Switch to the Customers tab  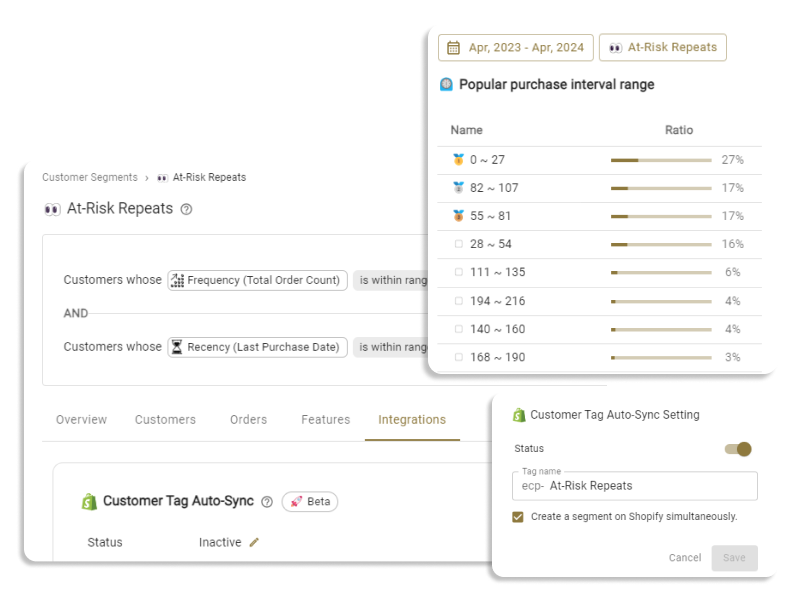[165, 419]
